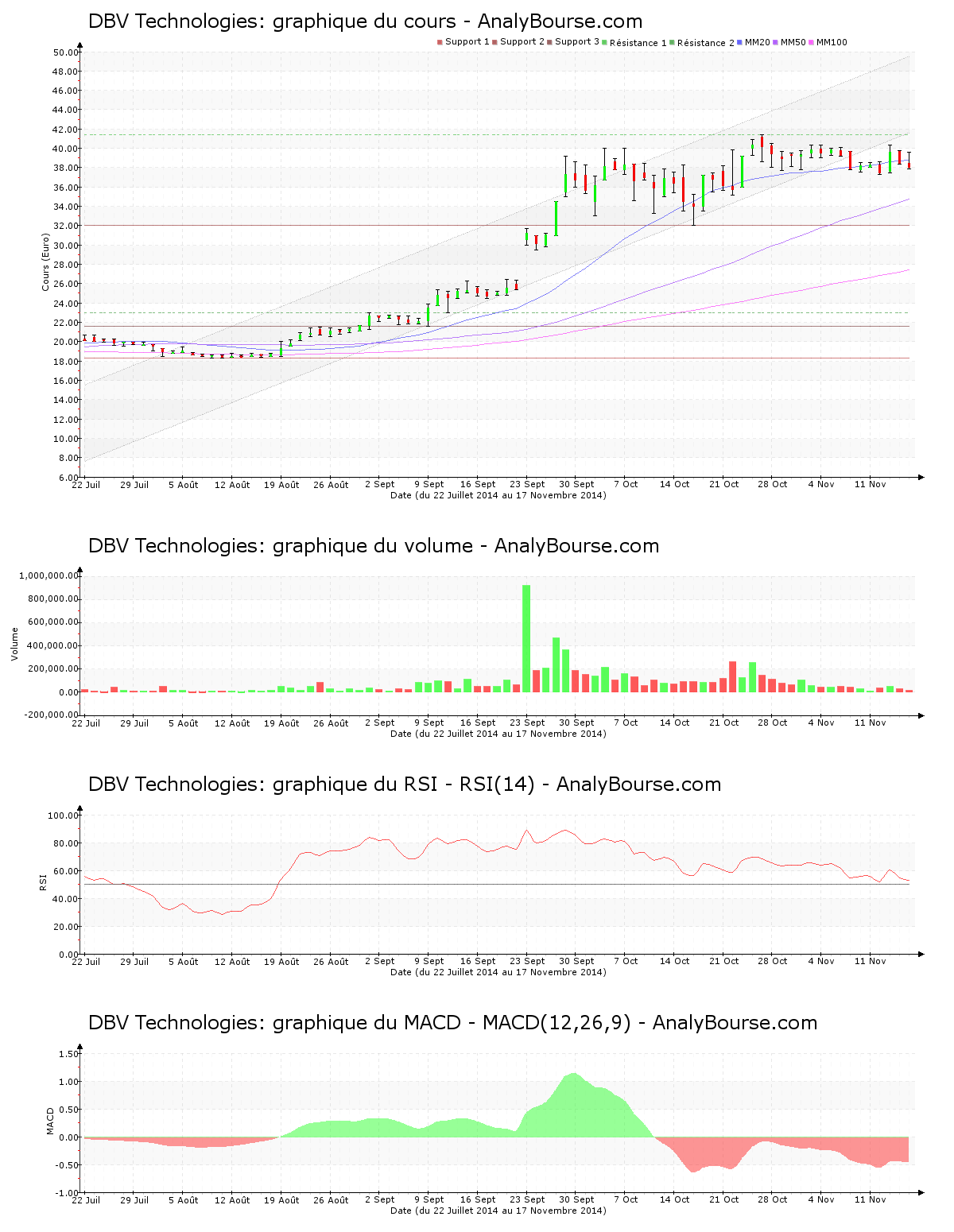Screen dimensions: 954x1232
Task: Click the tallest green volume bar
Action: click(x=526, y=638)
